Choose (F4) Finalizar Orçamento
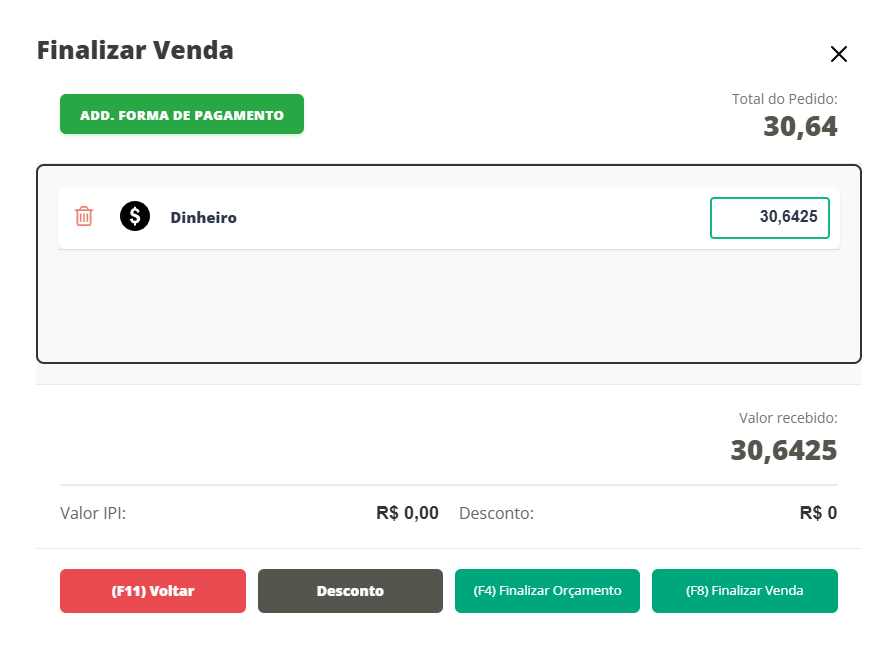 click(547, 591)
